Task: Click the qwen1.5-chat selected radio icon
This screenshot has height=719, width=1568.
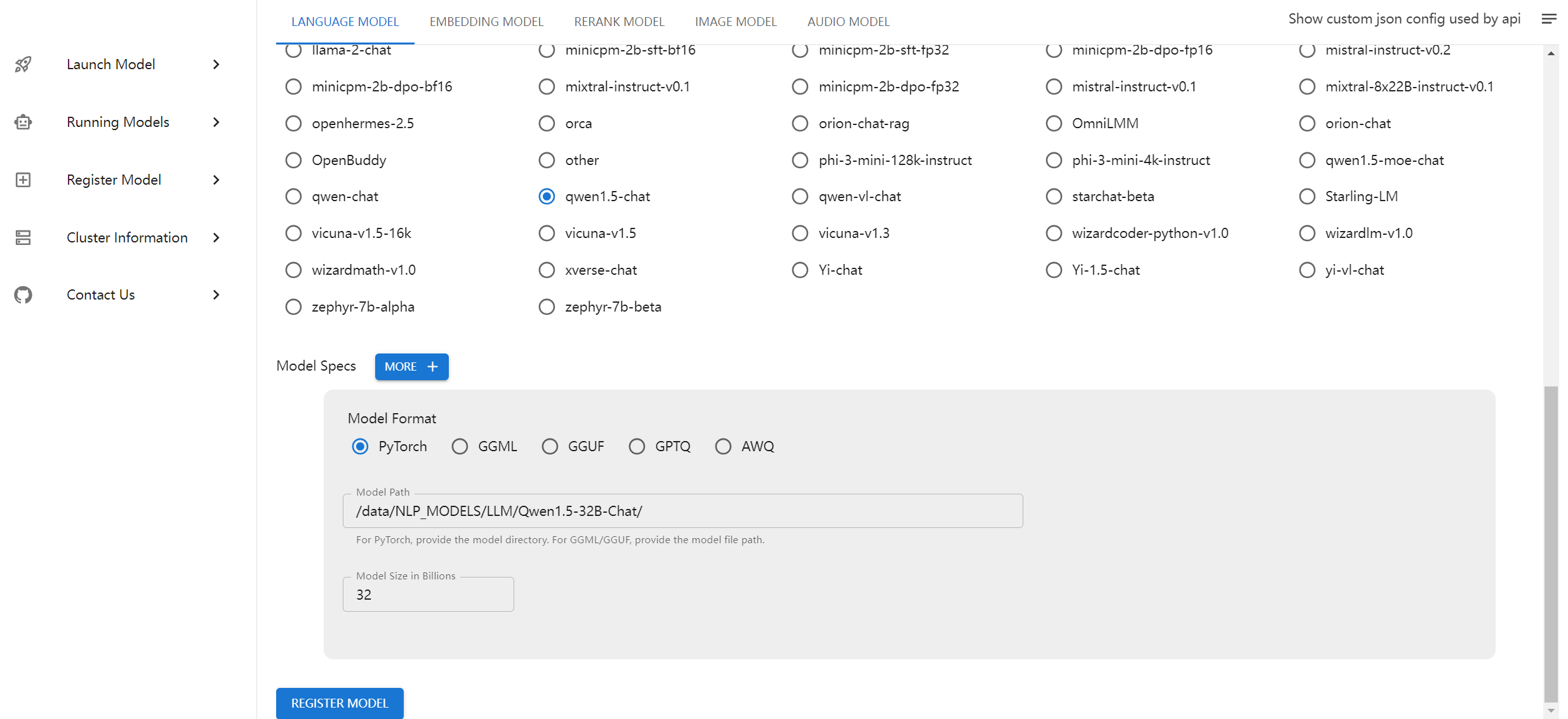Action: pyautogui.click(x=547, y=196)
